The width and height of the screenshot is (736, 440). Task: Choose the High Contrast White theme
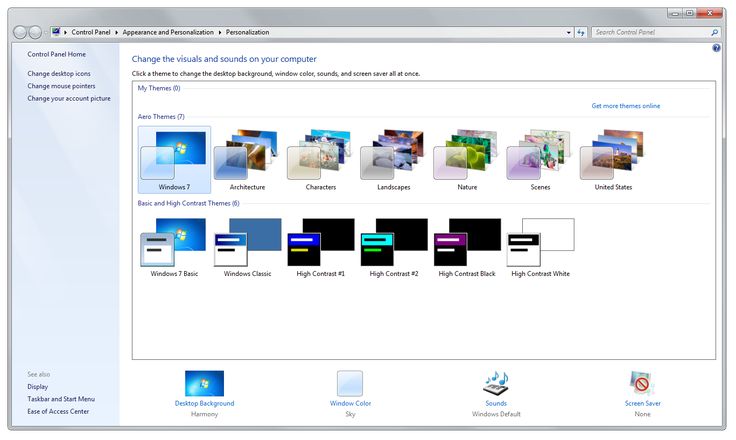[x=540, y=247]
